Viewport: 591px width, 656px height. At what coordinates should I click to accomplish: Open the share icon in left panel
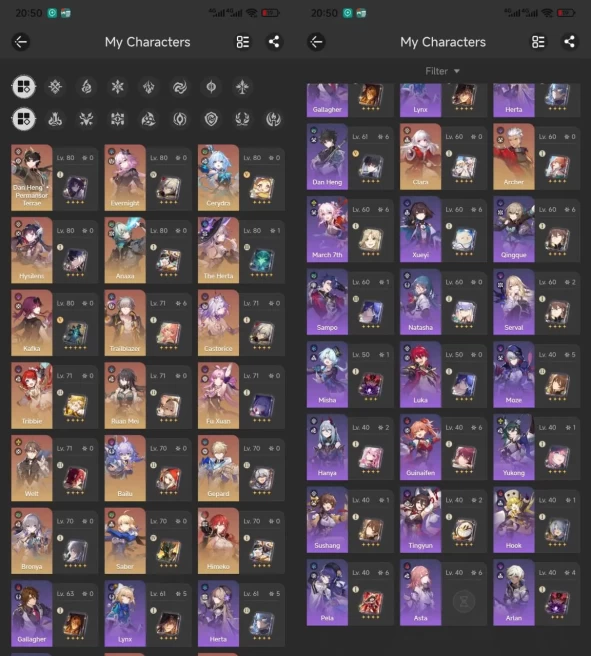coord(274,42)
